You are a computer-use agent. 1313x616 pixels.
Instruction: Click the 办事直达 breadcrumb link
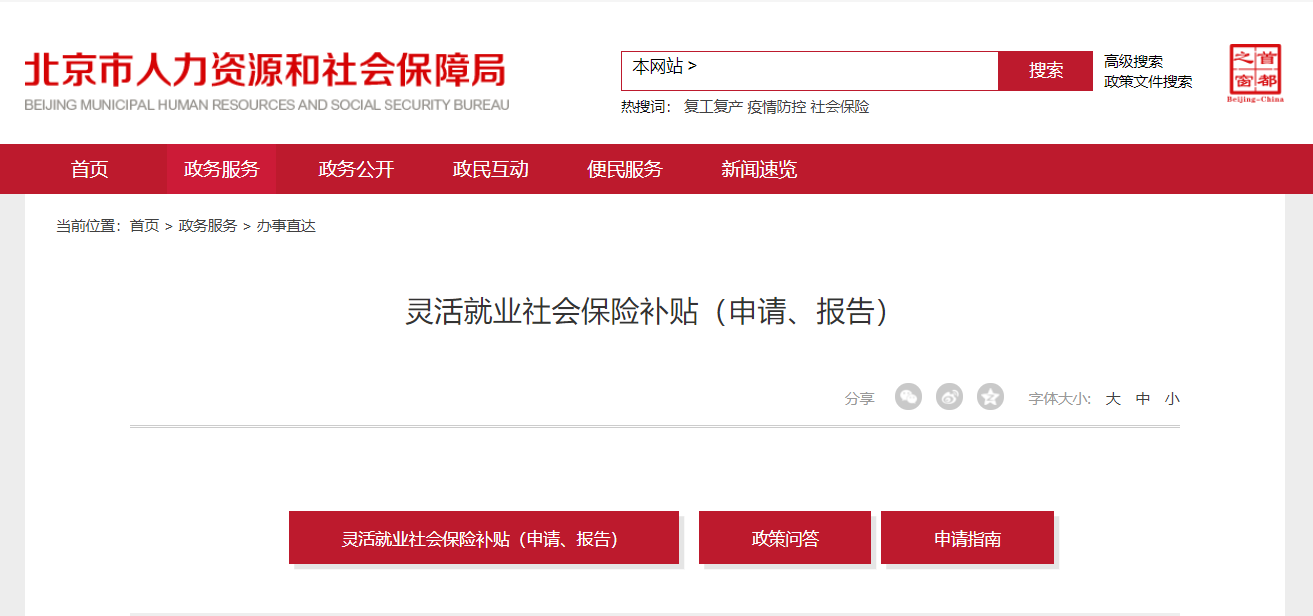(x=286, y=226)
